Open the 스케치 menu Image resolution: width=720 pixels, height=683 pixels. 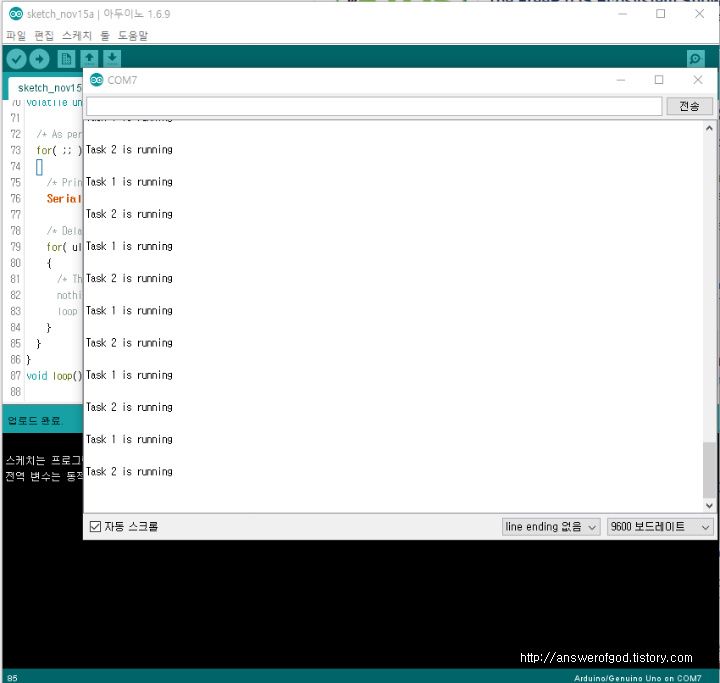click(x=77, y=35)
